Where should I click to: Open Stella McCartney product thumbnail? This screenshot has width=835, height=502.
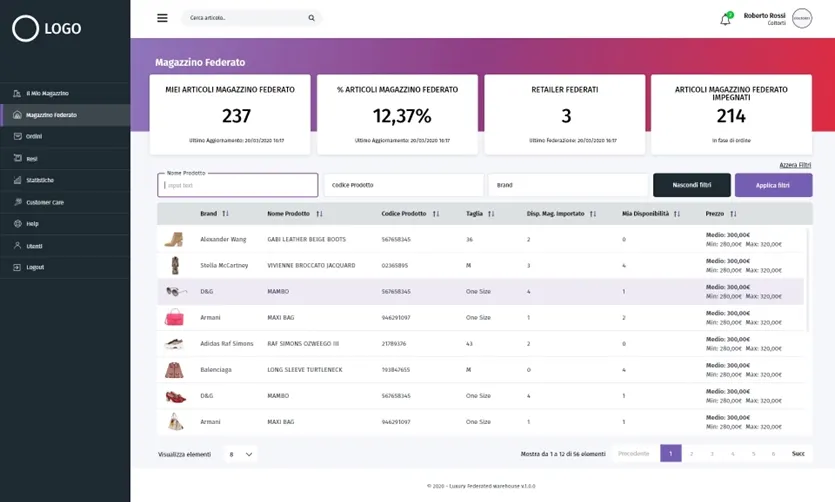175,265
